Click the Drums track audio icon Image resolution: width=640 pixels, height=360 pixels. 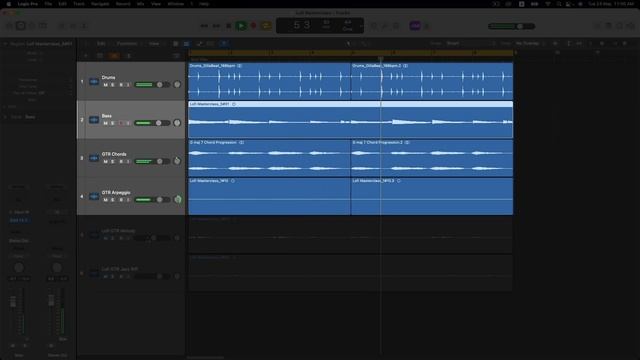pos(94,81)
